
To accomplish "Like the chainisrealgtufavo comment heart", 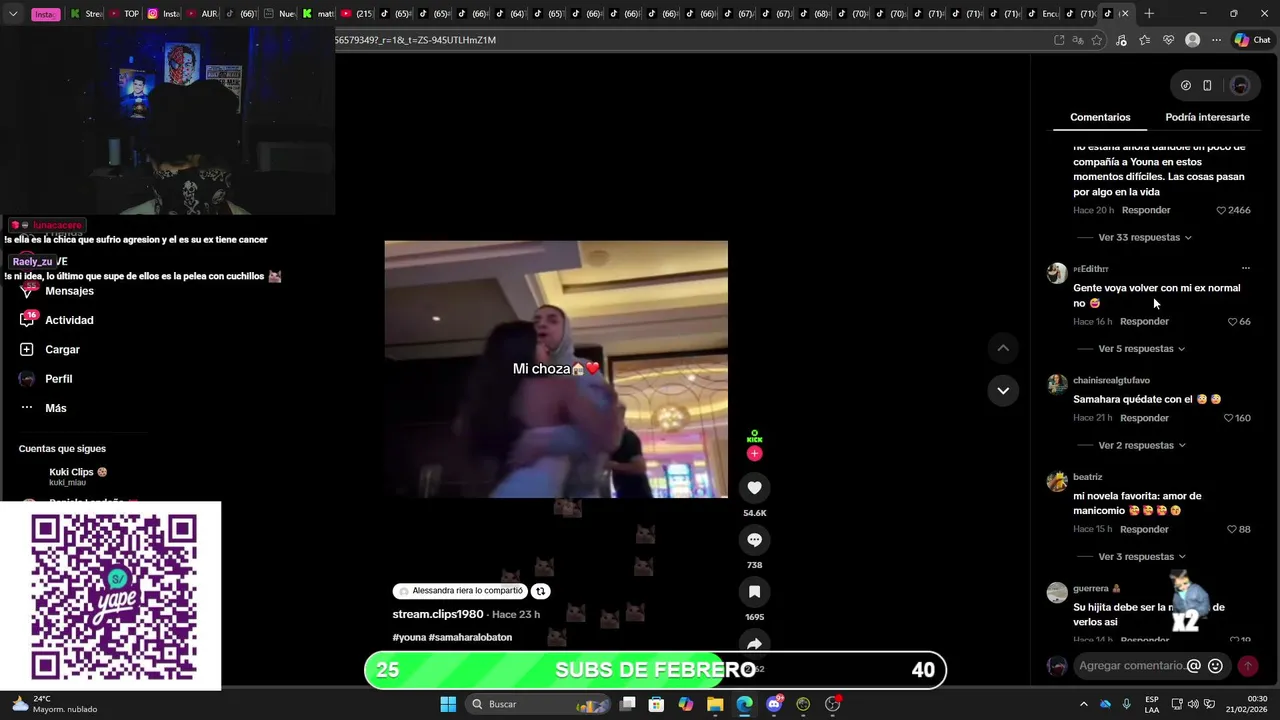I will (1229, 418).
